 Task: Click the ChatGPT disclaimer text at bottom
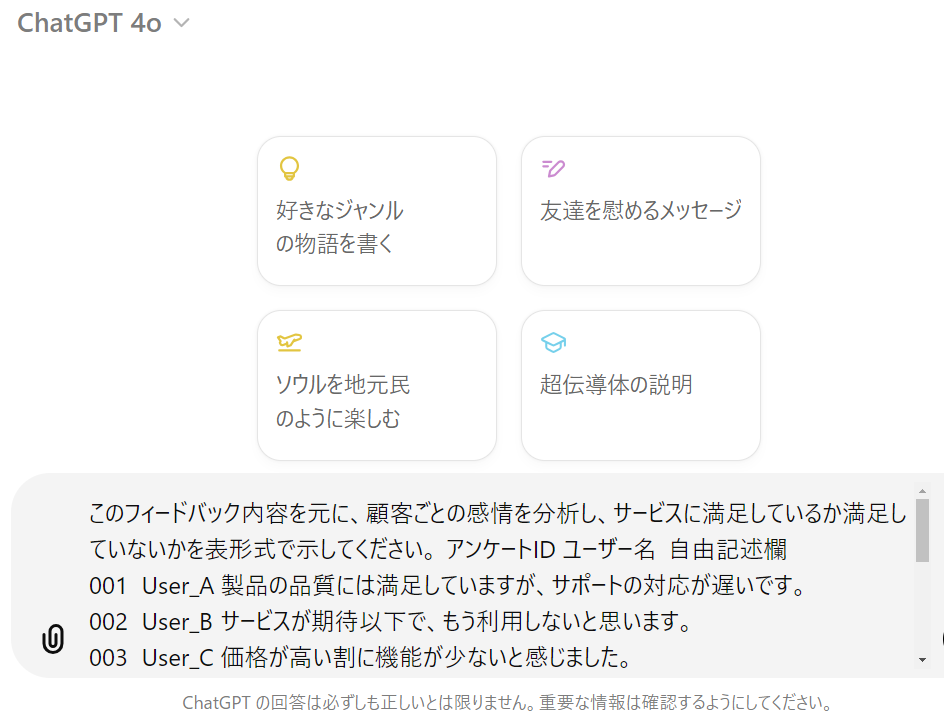(507, 702)
